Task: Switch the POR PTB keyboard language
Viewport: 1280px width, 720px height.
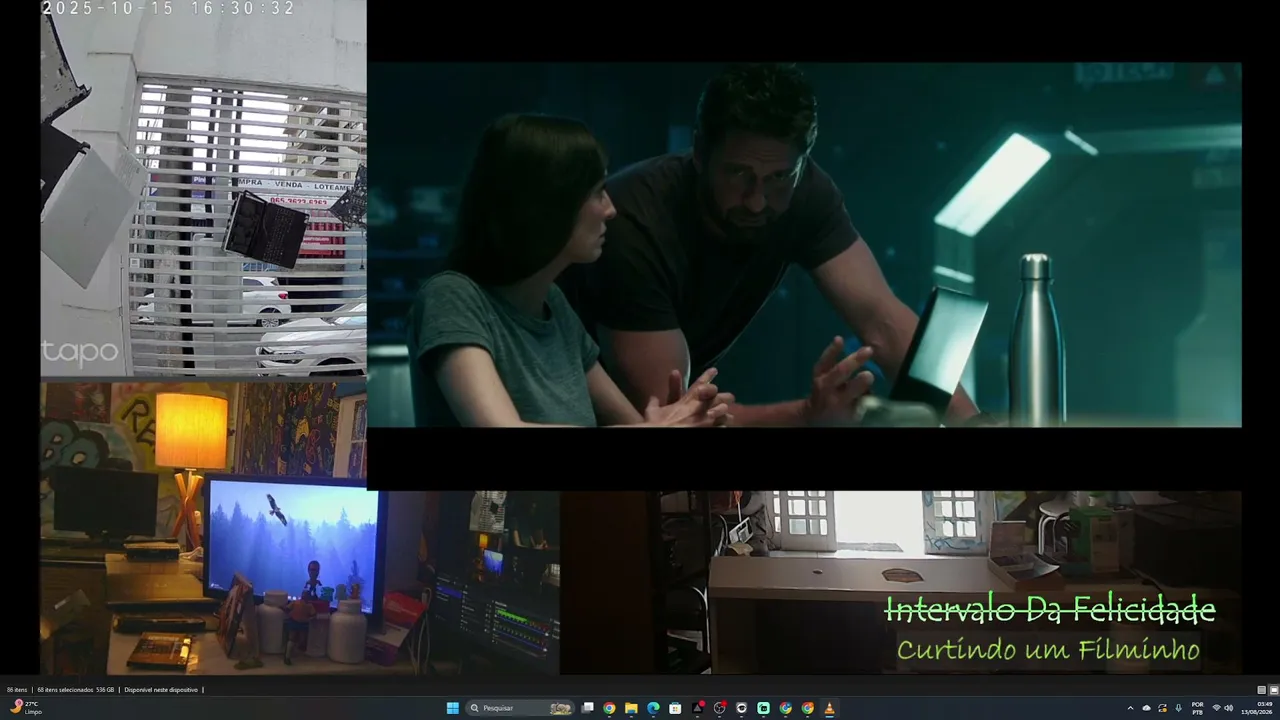Action: [1197, 708]
